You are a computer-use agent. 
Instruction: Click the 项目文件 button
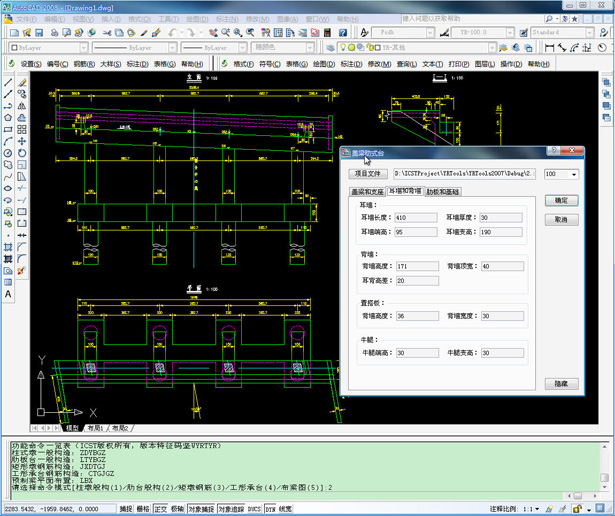coord(366,174)
